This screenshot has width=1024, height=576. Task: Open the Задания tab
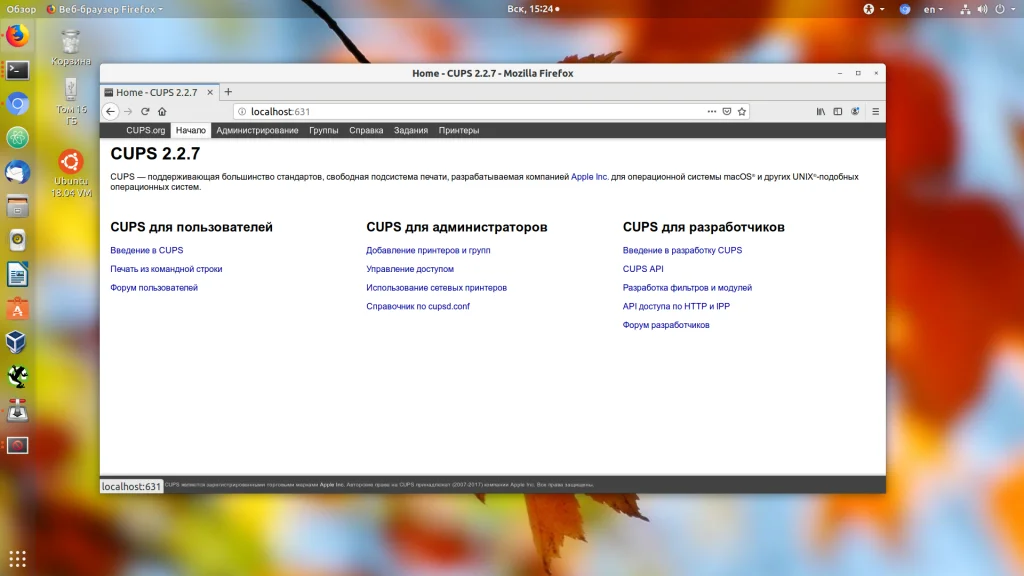point(411,131)
